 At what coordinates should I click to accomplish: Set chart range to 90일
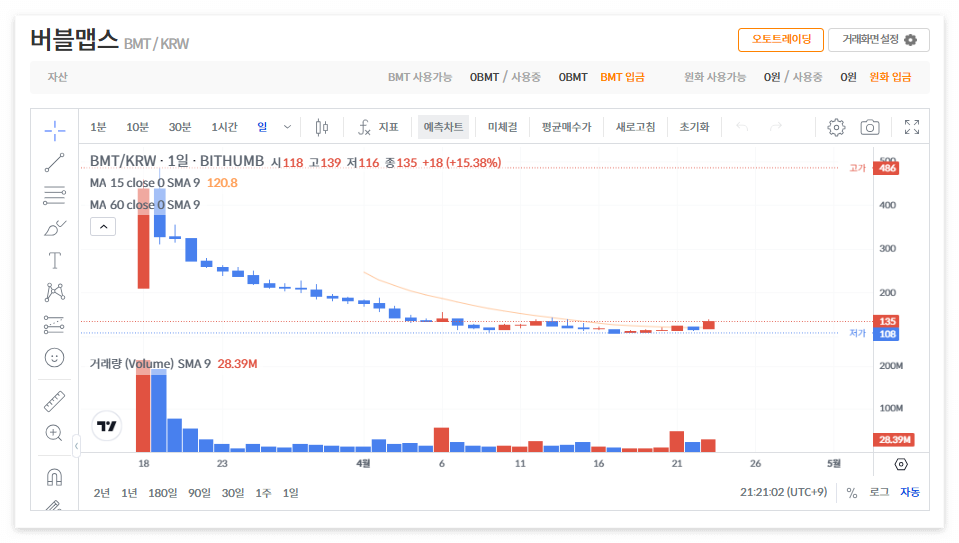[x=199, y=493]
